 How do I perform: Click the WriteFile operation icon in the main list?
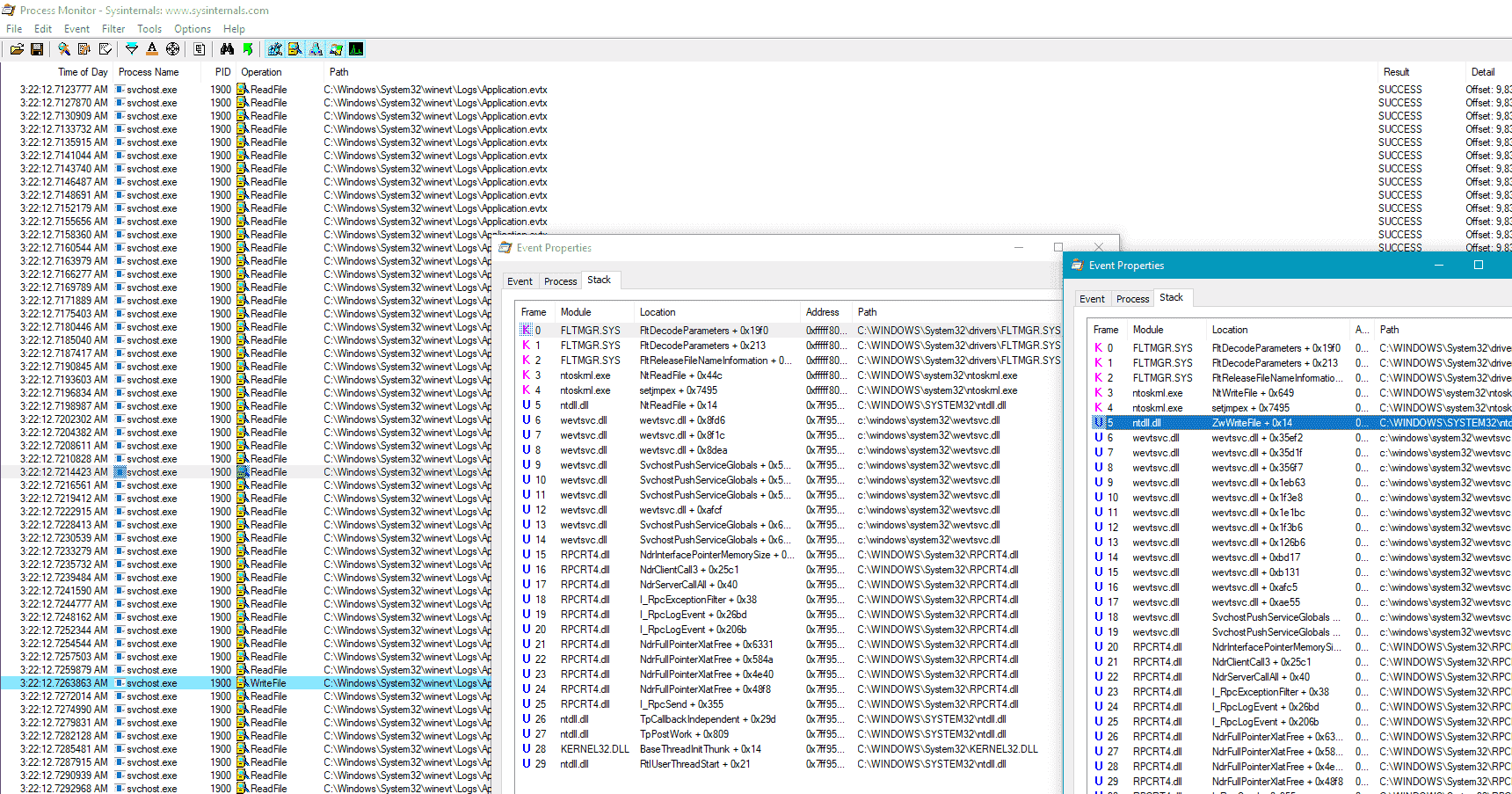coord(243,683)
